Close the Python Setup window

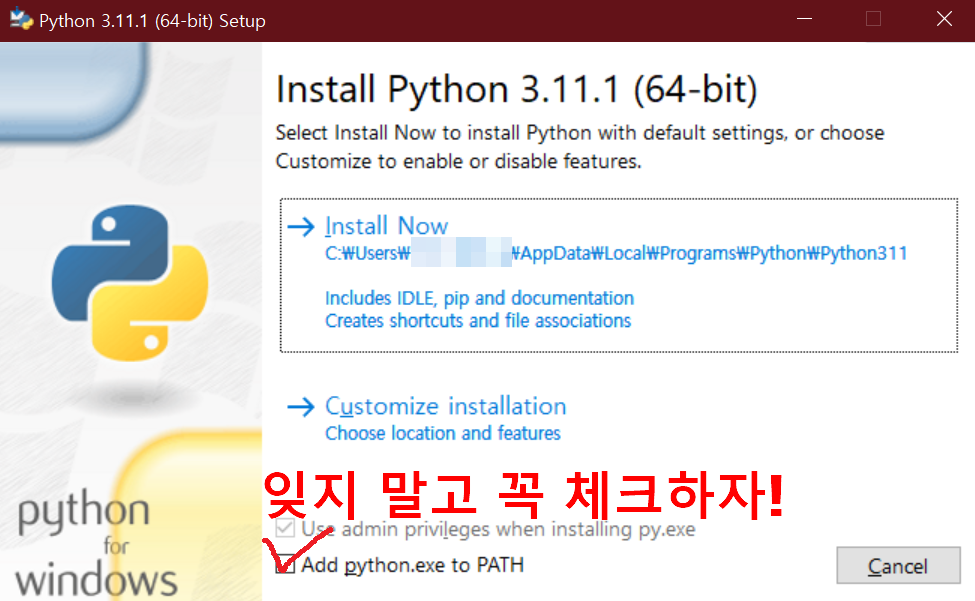pyautogui.click(x=944, y=19)
